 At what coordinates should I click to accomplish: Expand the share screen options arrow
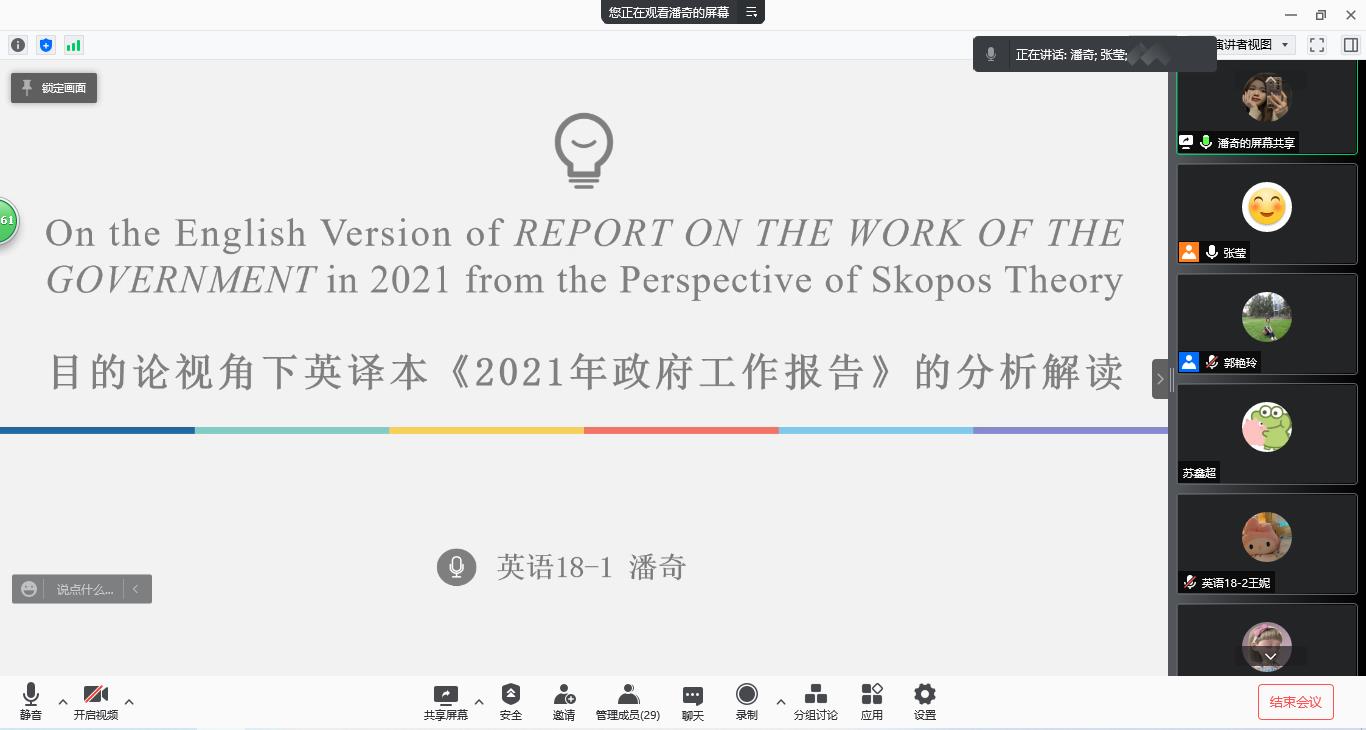[479, 702]
